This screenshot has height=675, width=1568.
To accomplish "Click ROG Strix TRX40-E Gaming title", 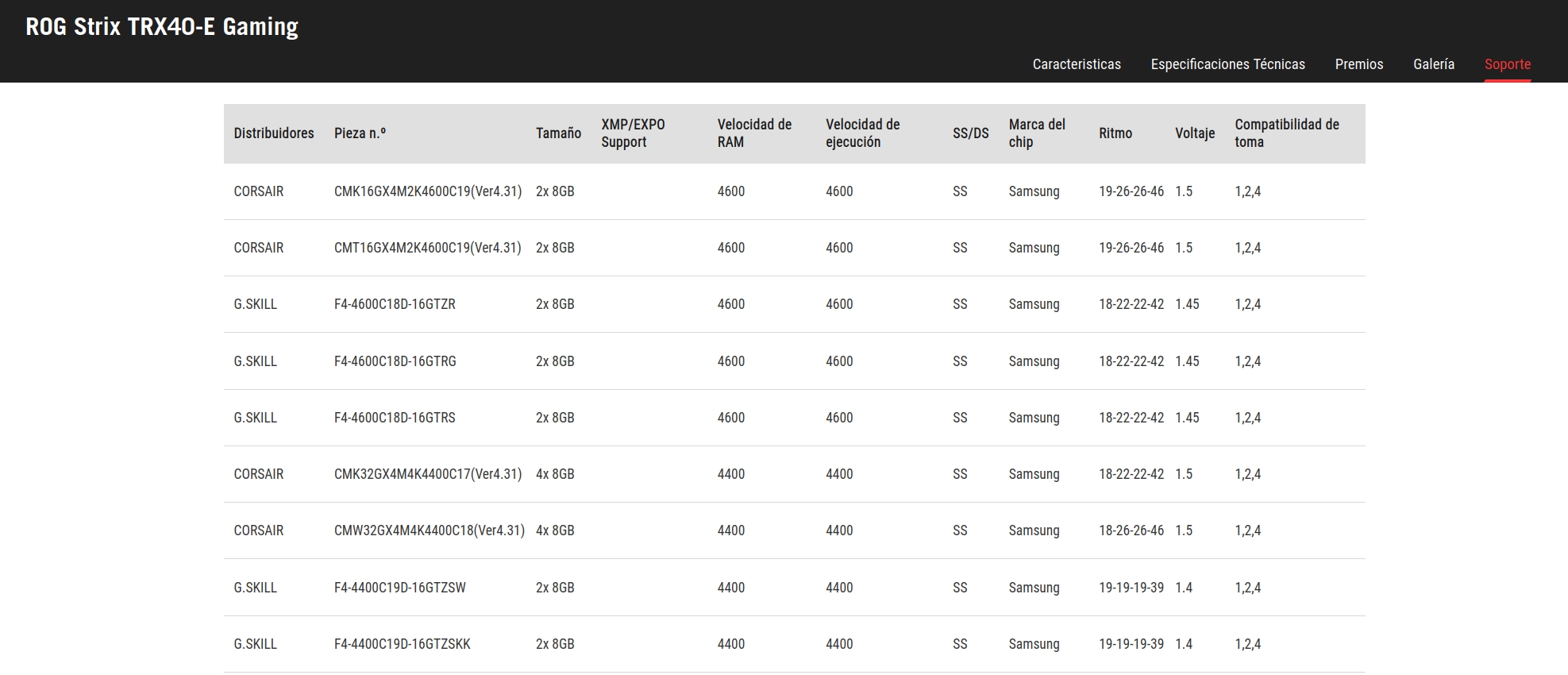I will point(162,27).
